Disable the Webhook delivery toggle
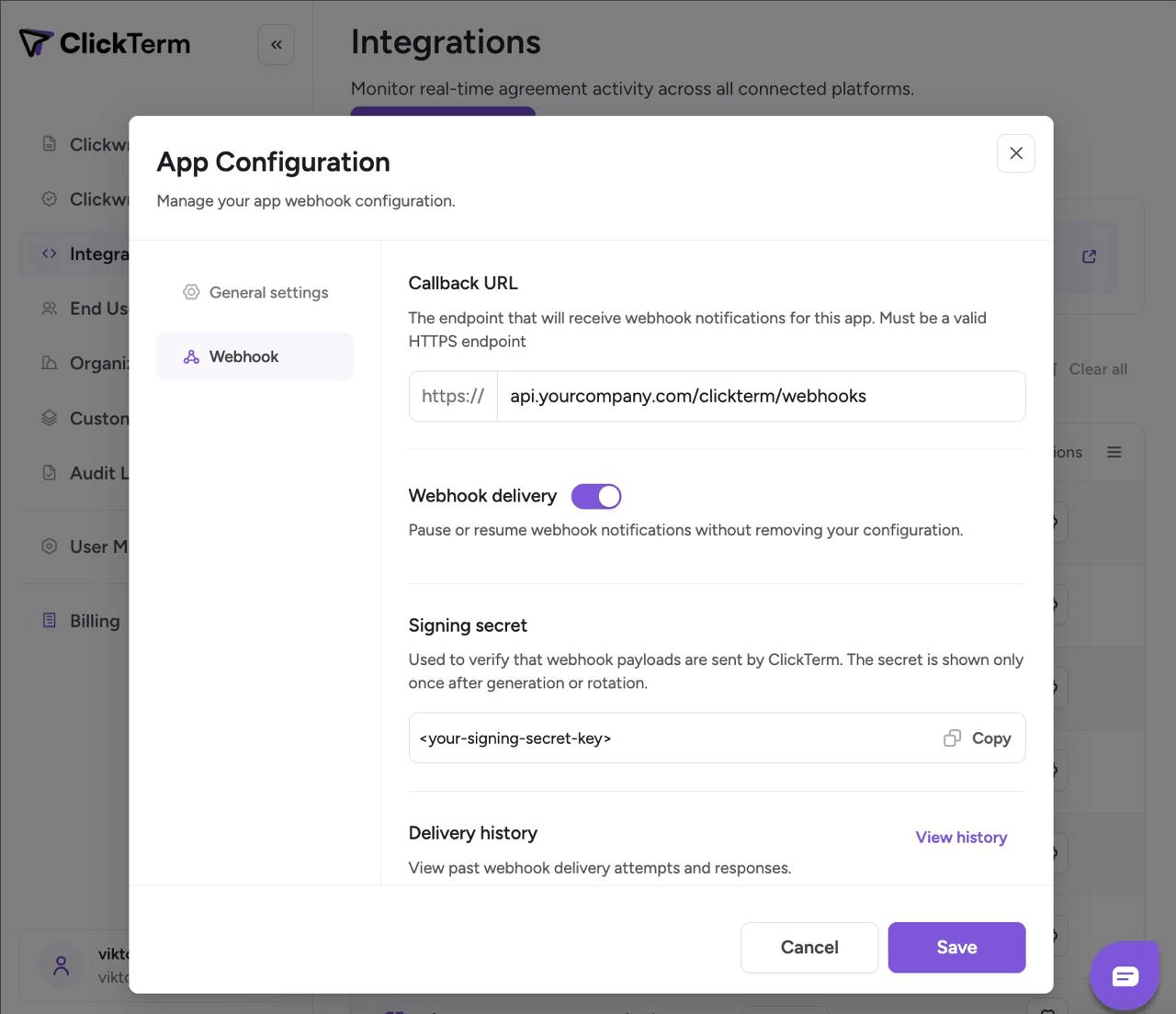This screenshot has height=1014, width=1176. (595, 495)
